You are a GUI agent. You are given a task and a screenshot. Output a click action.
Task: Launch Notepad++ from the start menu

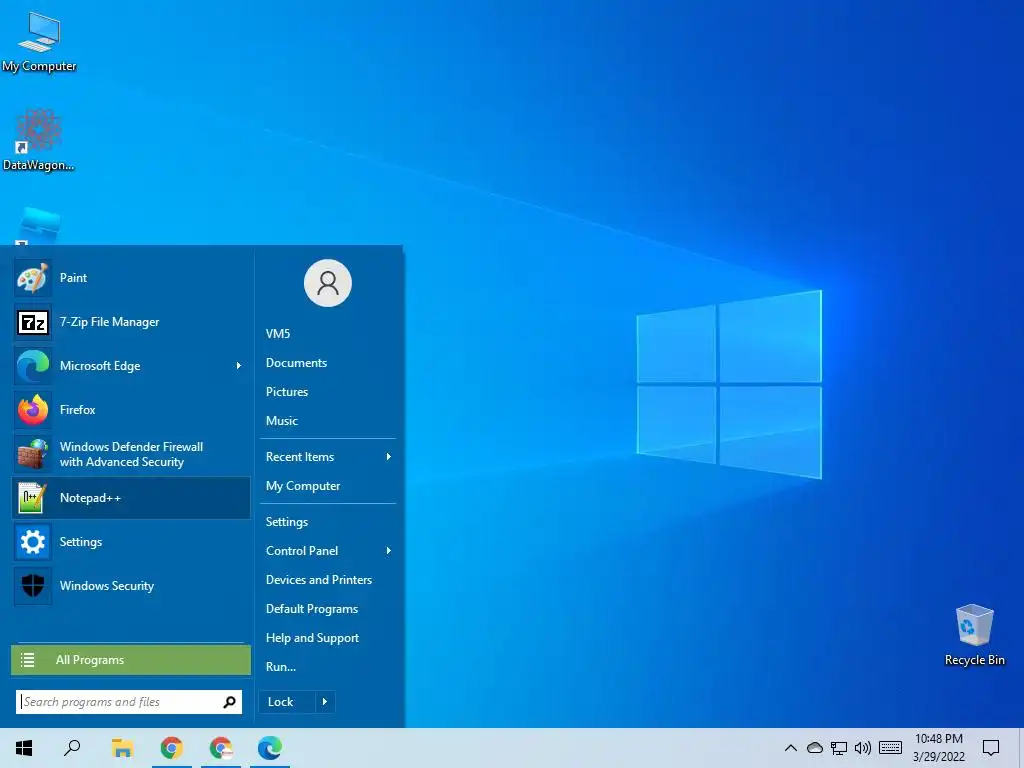tap(131, 498)
